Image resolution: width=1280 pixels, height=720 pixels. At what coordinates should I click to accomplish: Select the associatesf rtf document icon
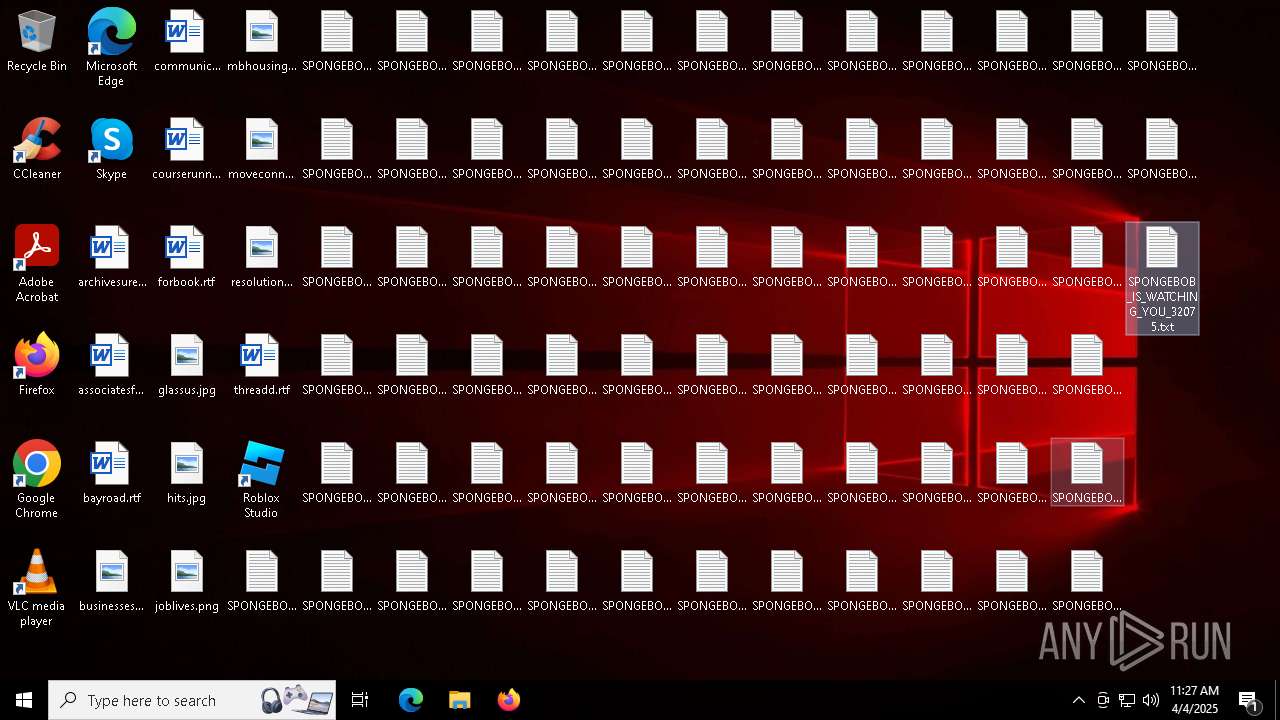pos(111,365)
